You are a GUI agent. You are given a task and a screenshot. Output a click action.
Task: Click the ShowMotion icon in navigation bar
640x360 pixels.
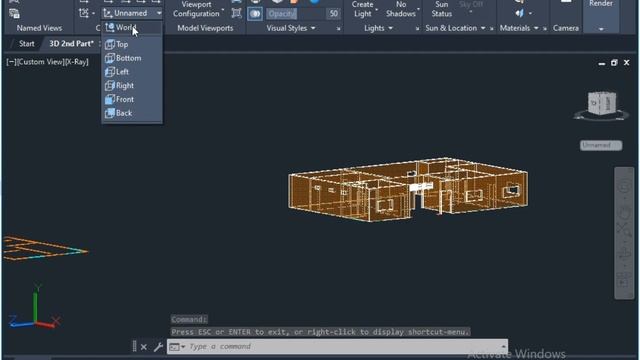tap(624, 280)
